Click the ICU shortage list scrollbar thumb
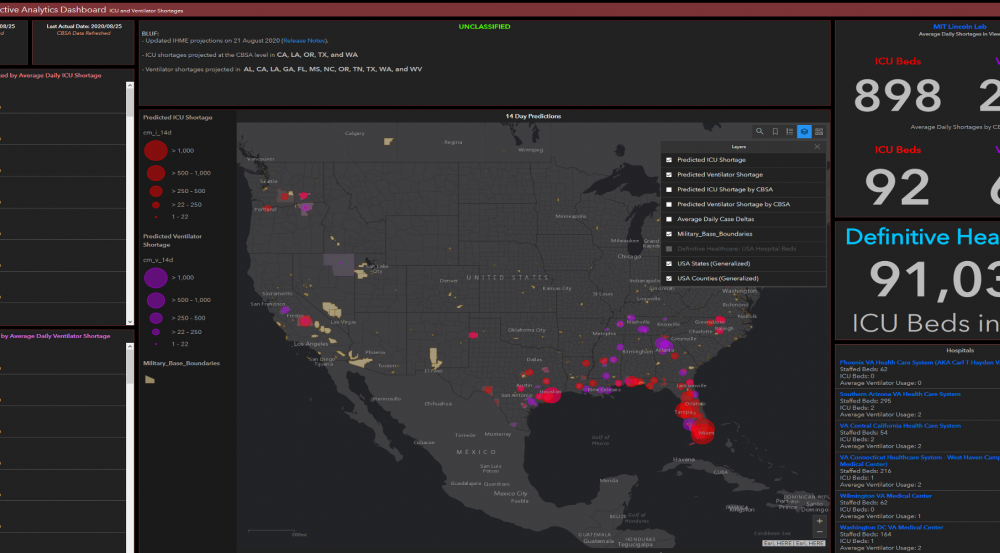Screen dimensions: 1000x553 [x=130, y=102]
